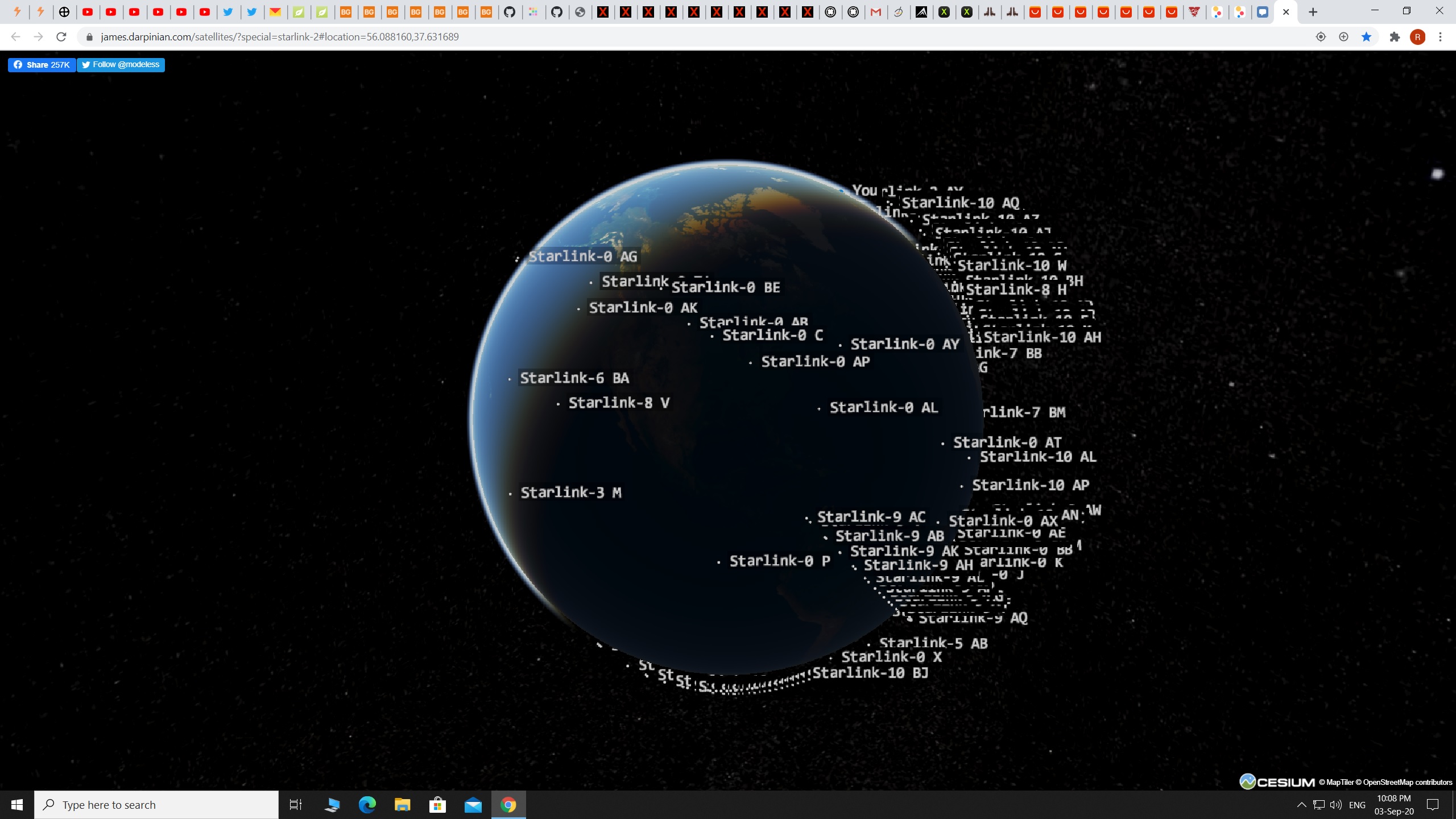Image resolution: width=1456 pixels, height=819 pixels.
Task: Switch to the first Twitter tab
Action: pos(228,12)
